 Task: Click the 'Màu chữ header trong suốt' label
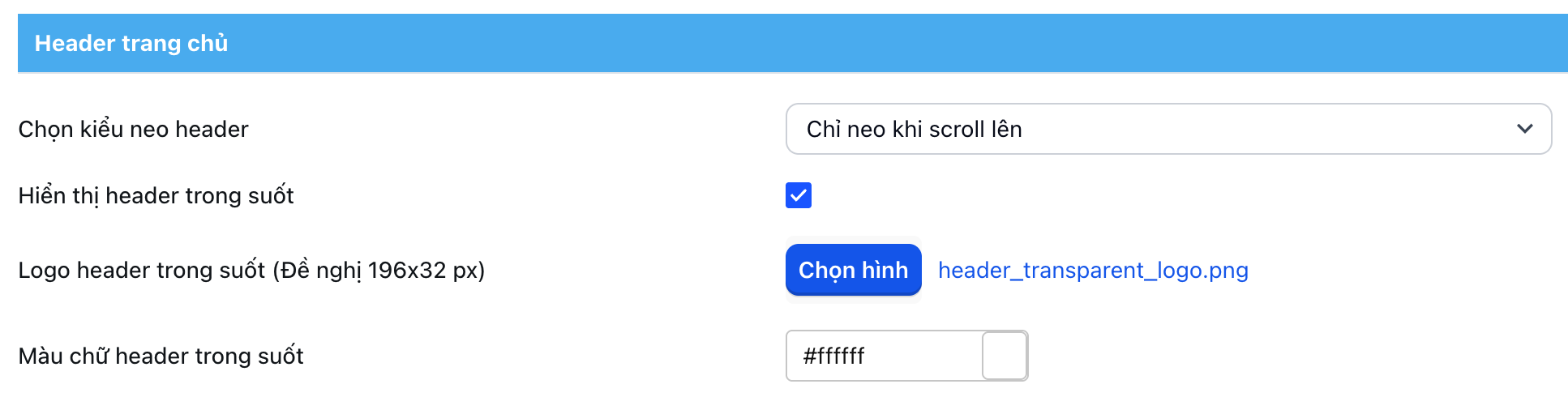(161, 356)
